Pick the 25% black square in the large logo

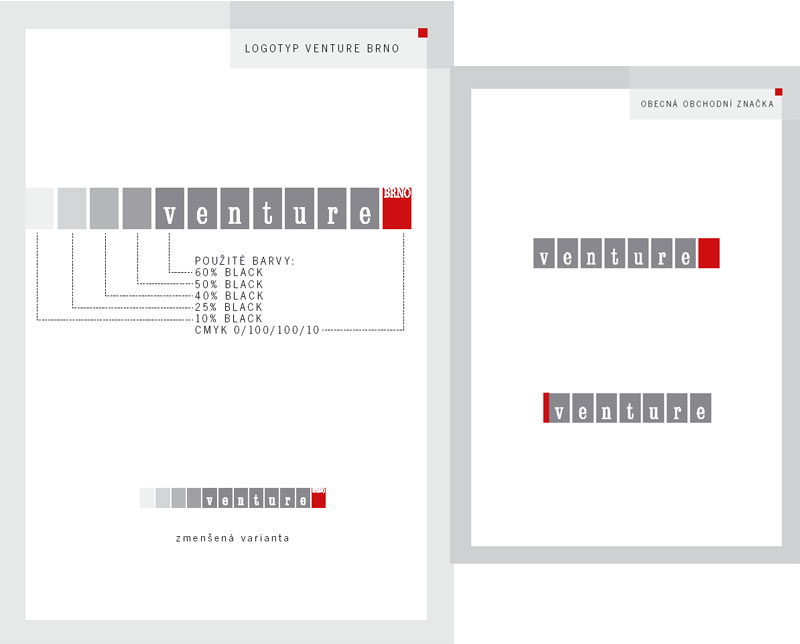[x=72, y=208]
